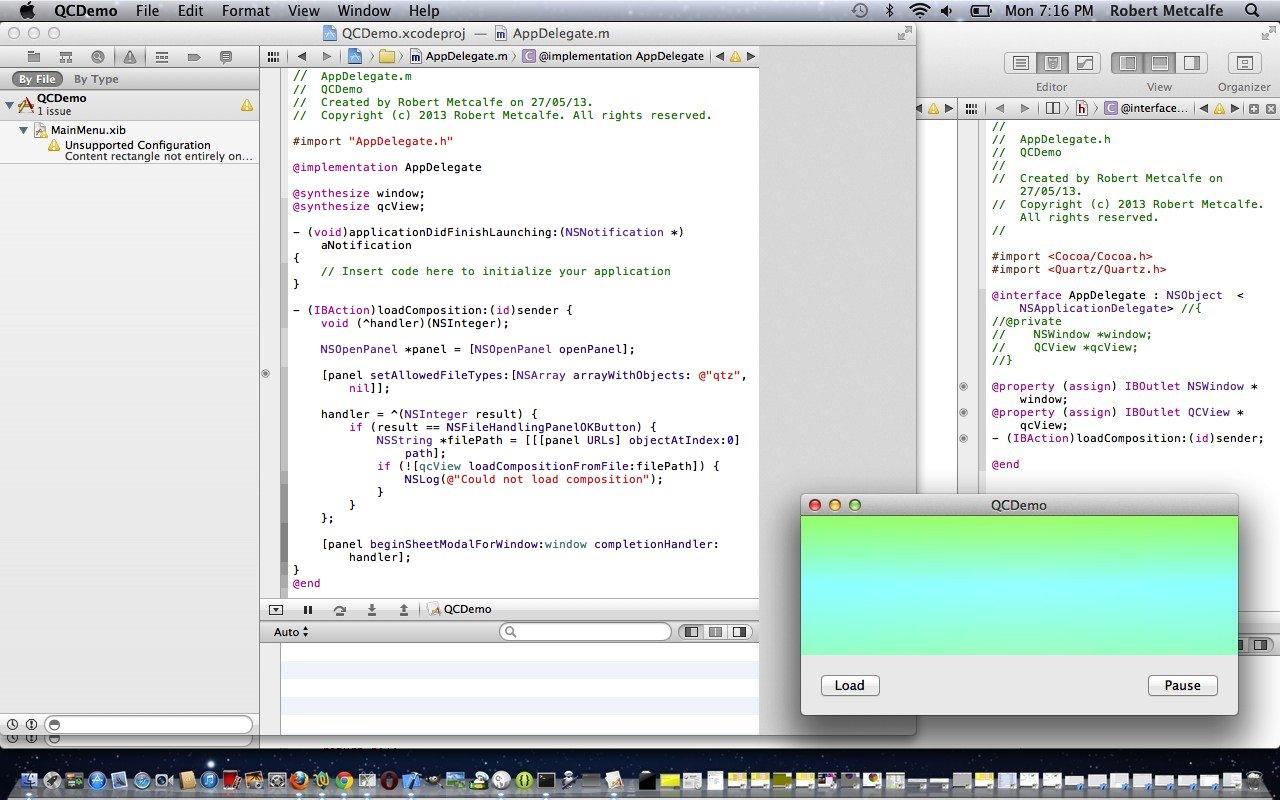1280x800 pixels.
Task: Open the Search navigator magnifier icon
Action: [x=98, y=57]
